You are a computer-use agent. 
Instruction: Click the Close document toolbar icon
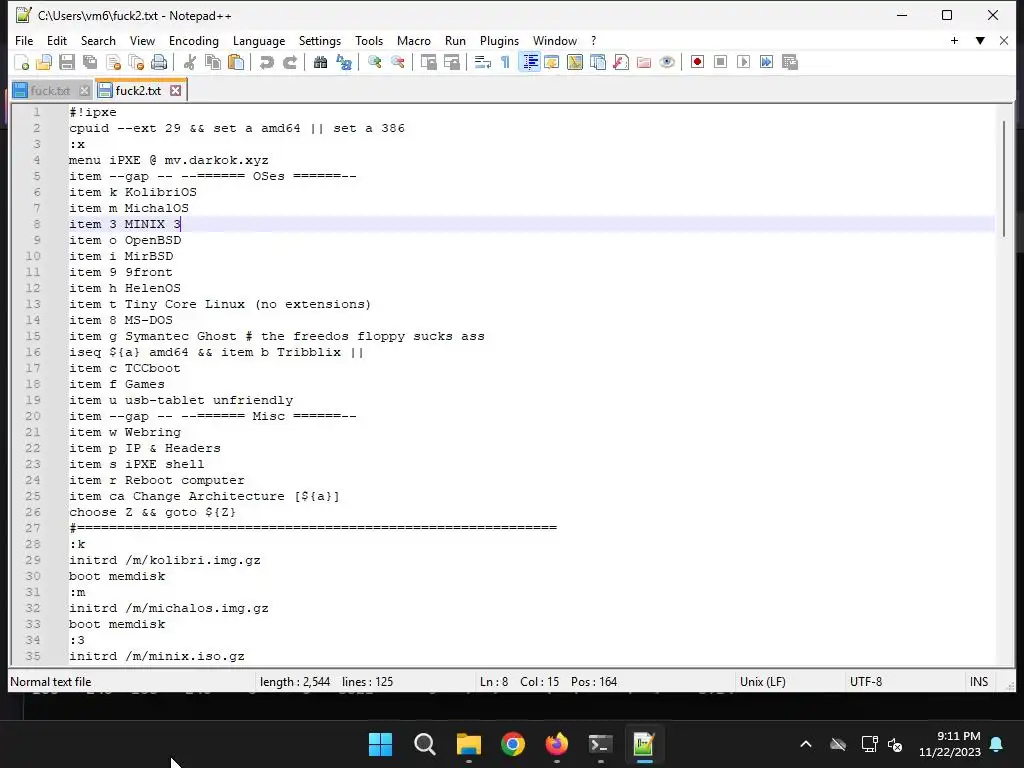(x=113, y=62)
